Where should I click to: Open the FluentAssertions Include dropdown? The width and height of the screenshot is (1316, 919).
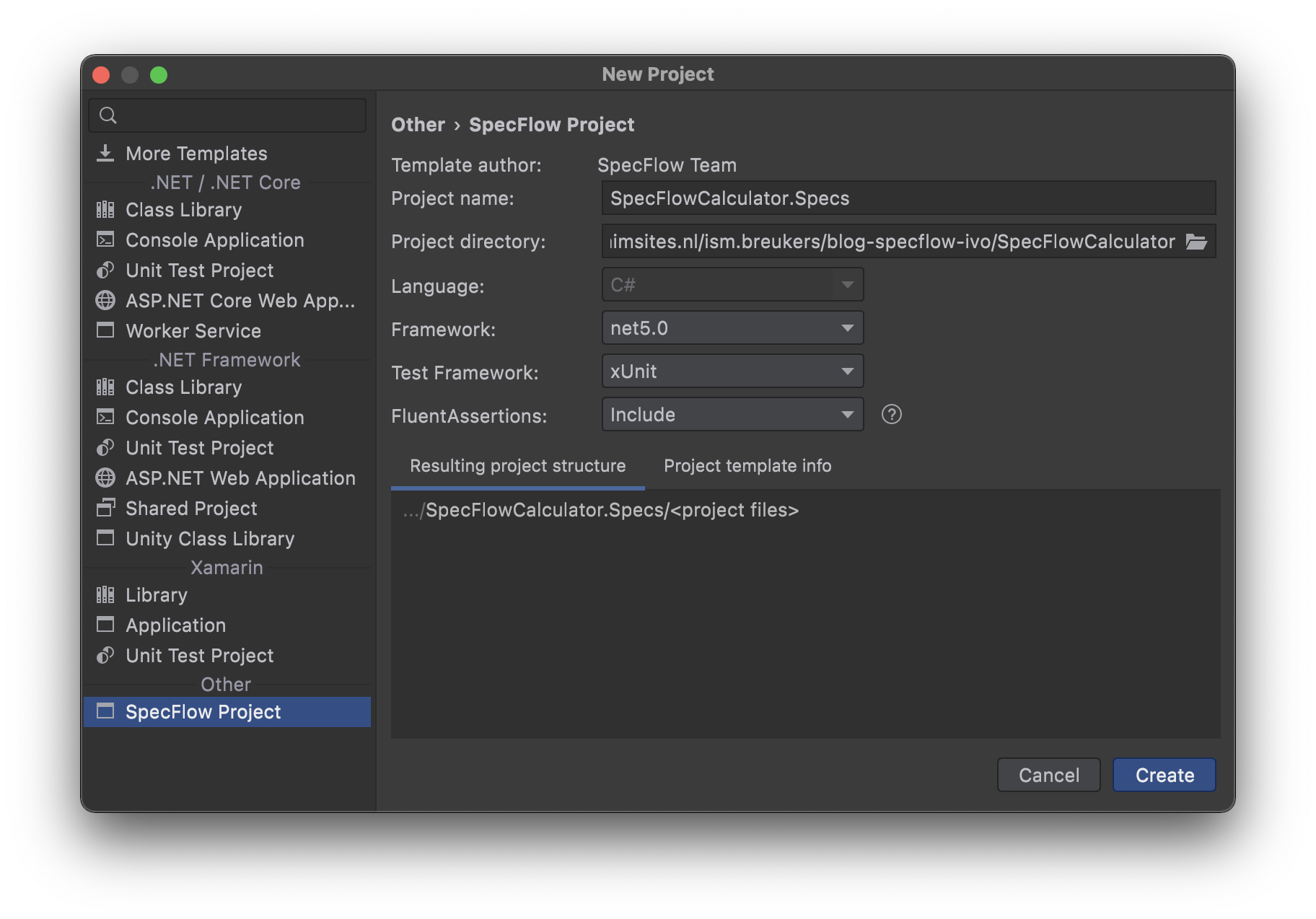click(732, 415)
